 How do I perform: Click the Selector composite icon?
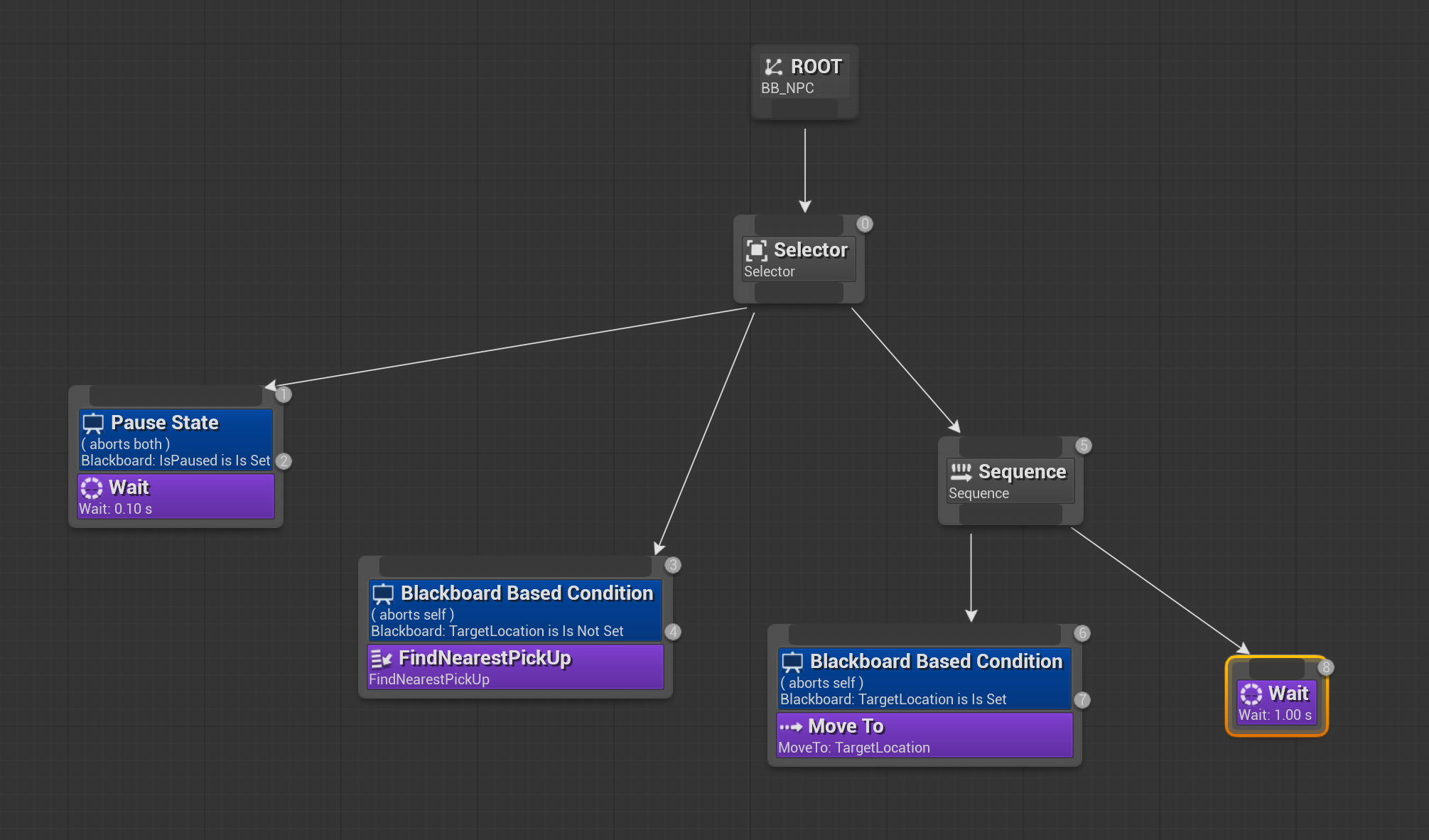point(756,250)
